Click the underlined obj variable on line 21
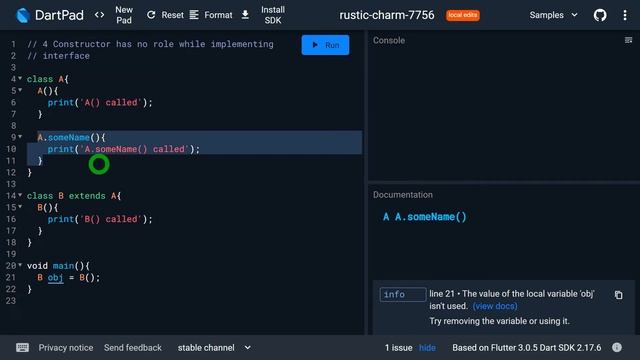The image size is (640, 360). click(x=56, y=278)
